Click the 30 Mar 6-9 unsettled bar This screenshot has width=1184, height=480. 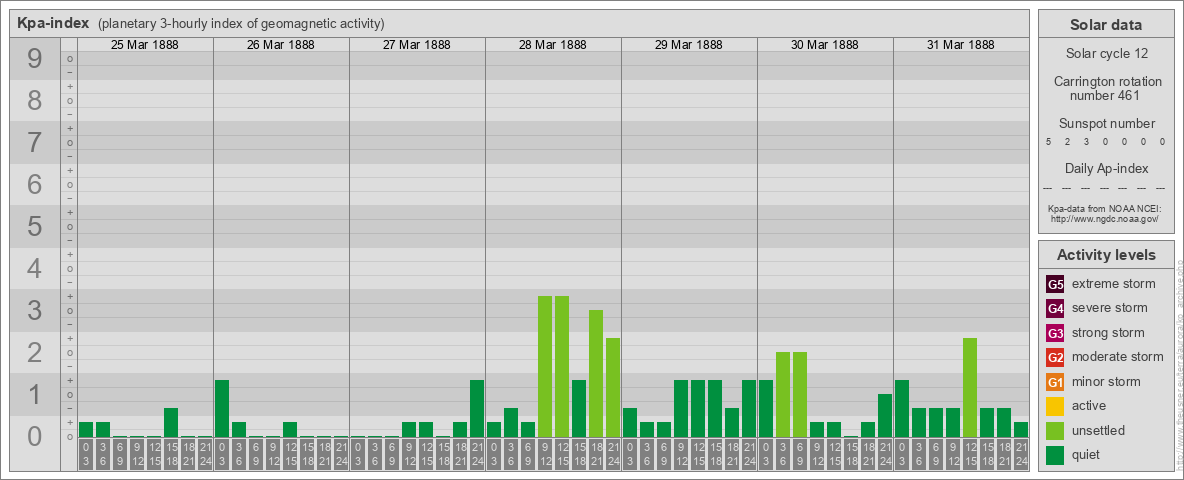800,395
